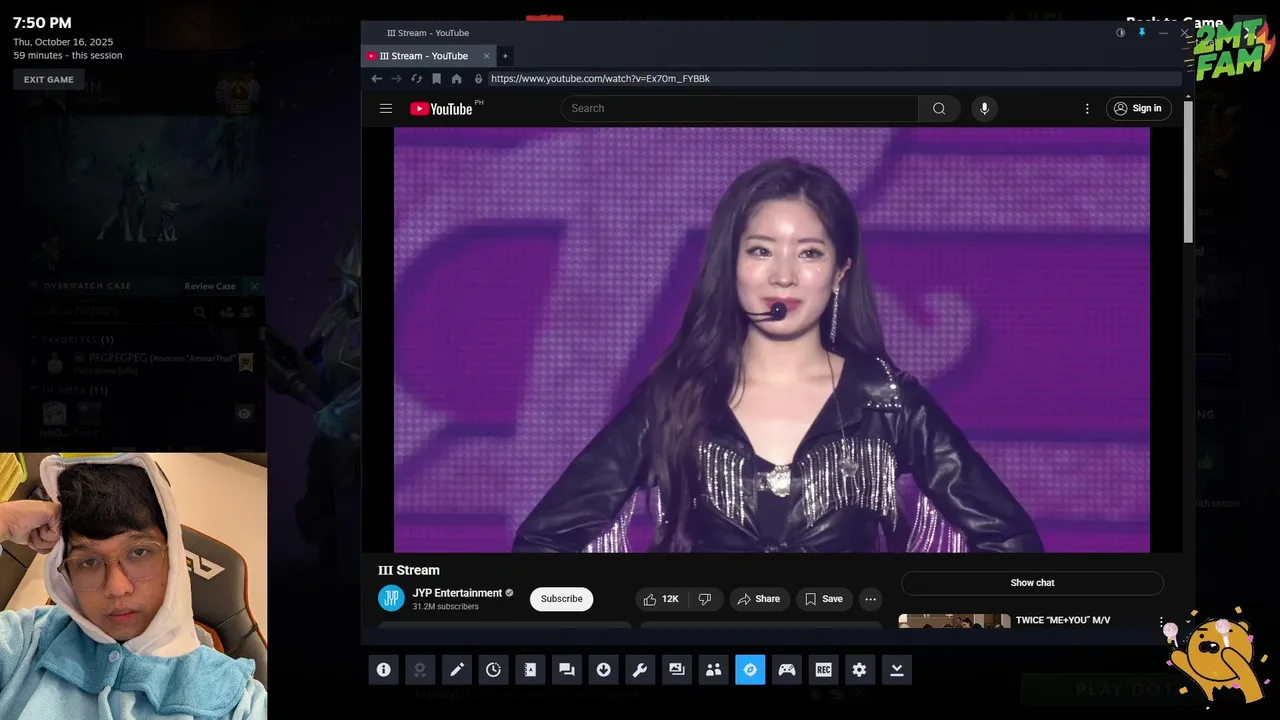Viewport: 1280px width, 720px height.
Task: Click the video player area
Action: [x=771, y=339]
